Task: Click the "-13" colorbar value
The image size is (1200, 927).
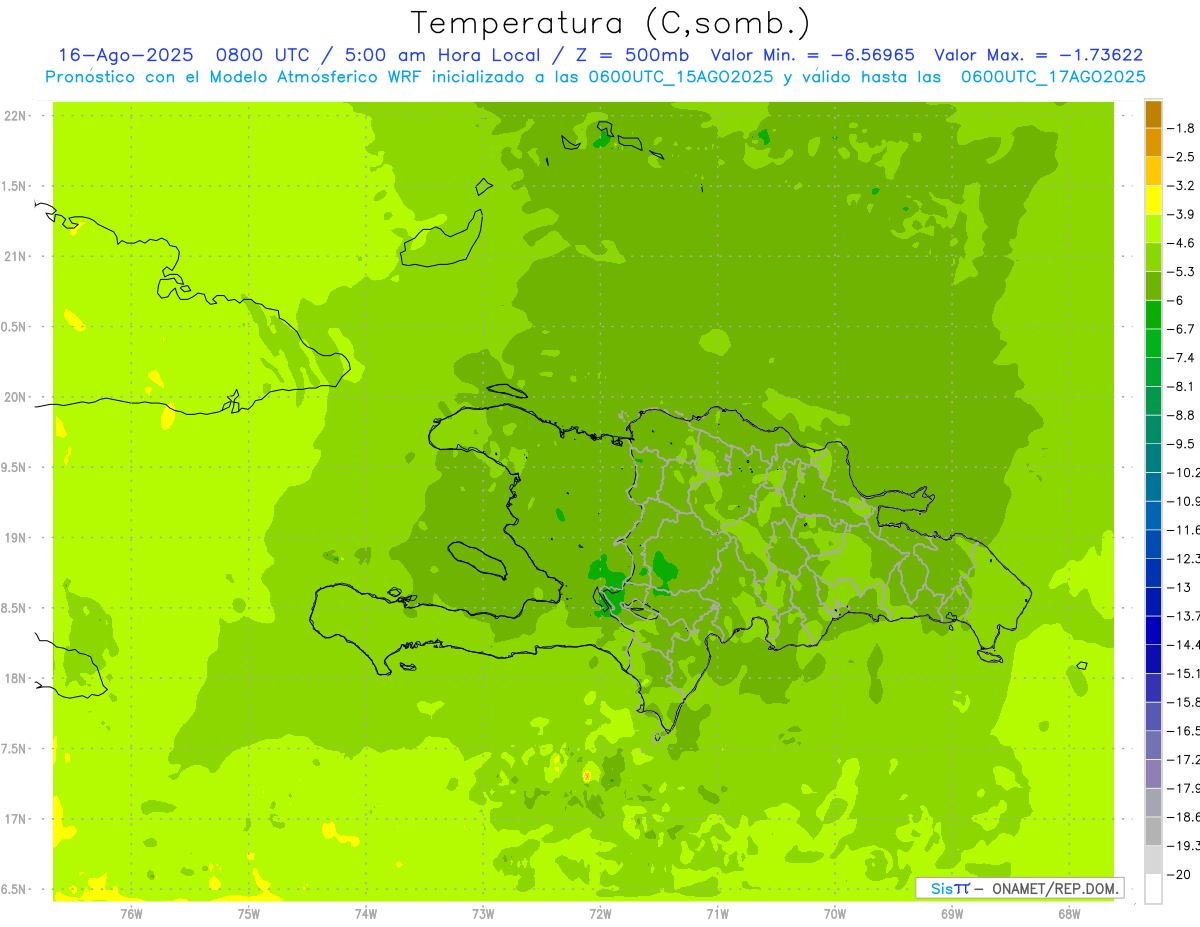Action: [x=1177, y=587]
